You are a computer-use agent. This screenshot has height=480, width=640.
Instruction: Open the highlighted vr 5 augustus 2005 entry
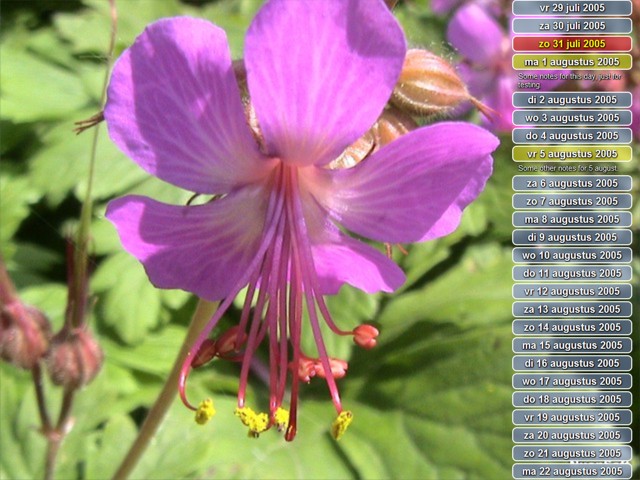[x=572, y=153]
